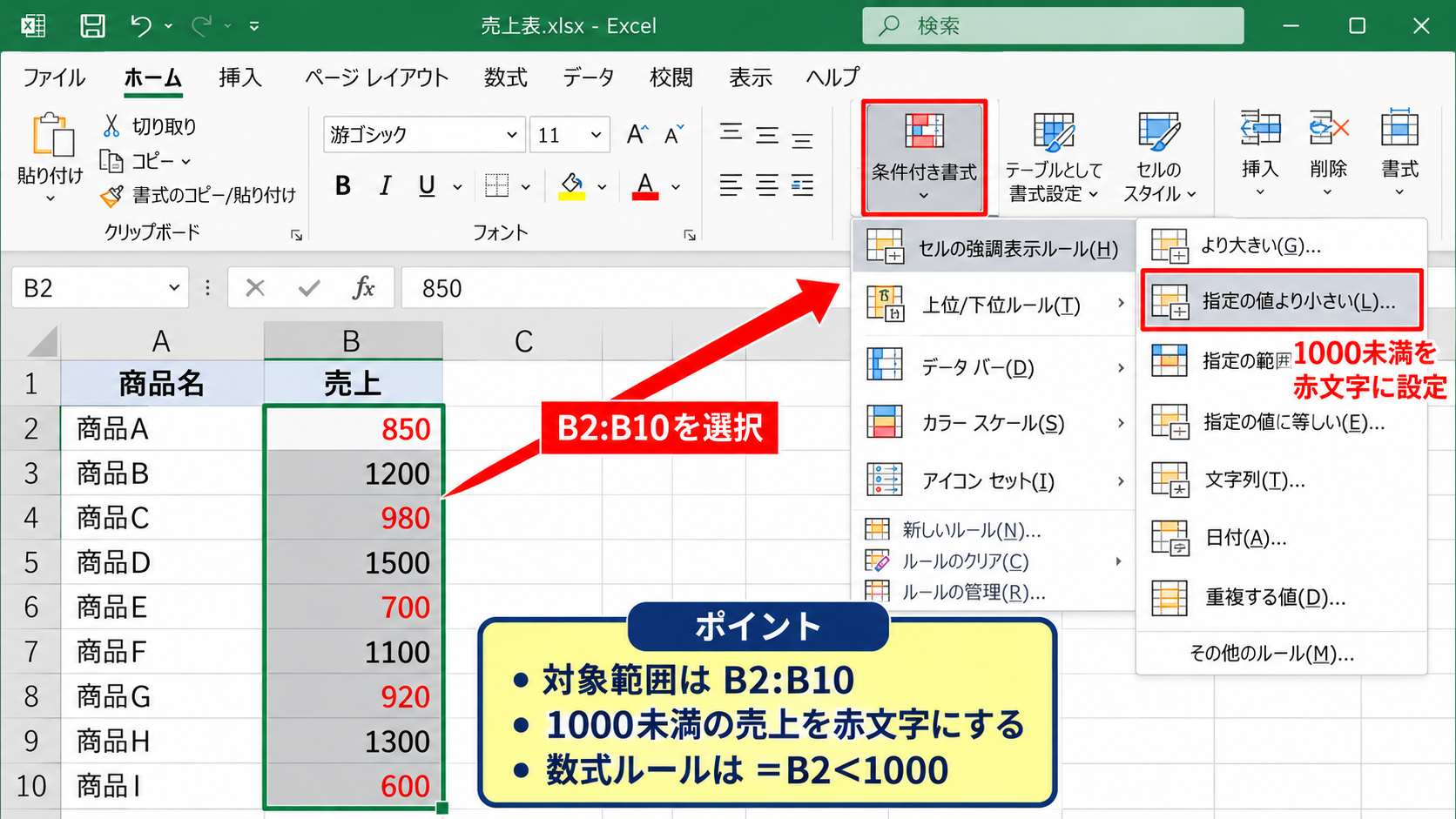1456x819 pixels.
Task: Click the Insert cells (挿入) icon
Action: pyautogui.click(x=1260, y=130)
